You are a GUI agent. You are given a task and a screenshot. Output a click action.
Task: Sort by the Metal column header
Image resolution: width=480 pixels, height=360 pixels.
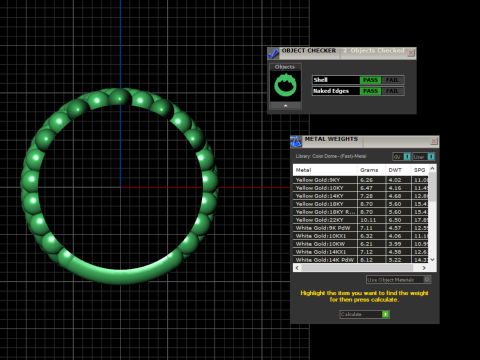pyautogui.click(x=325, y=170)
